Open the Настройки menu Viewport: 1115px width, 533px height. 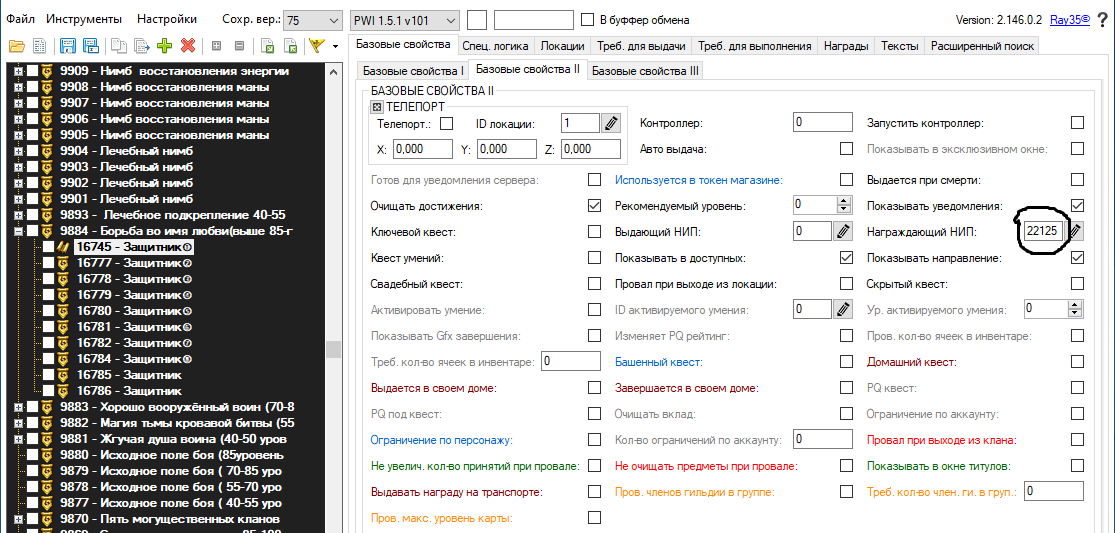(167, 19)
